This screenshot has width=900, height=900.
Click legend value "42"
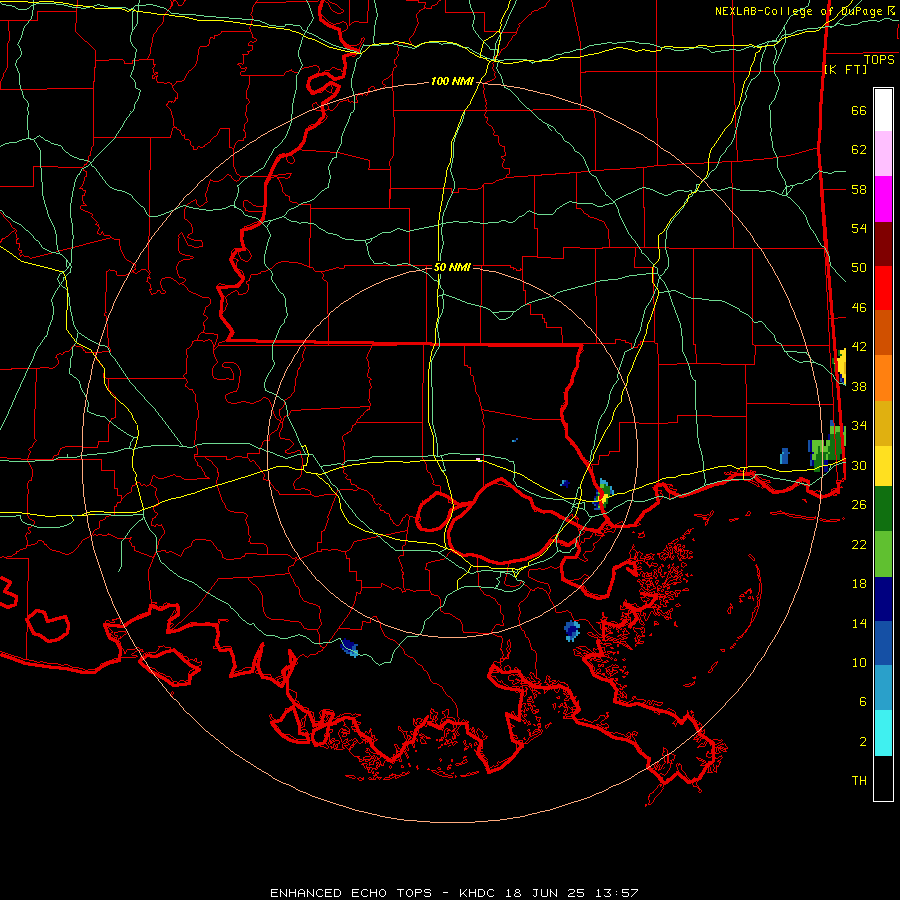pyautogui.click(x=859, y=347)
